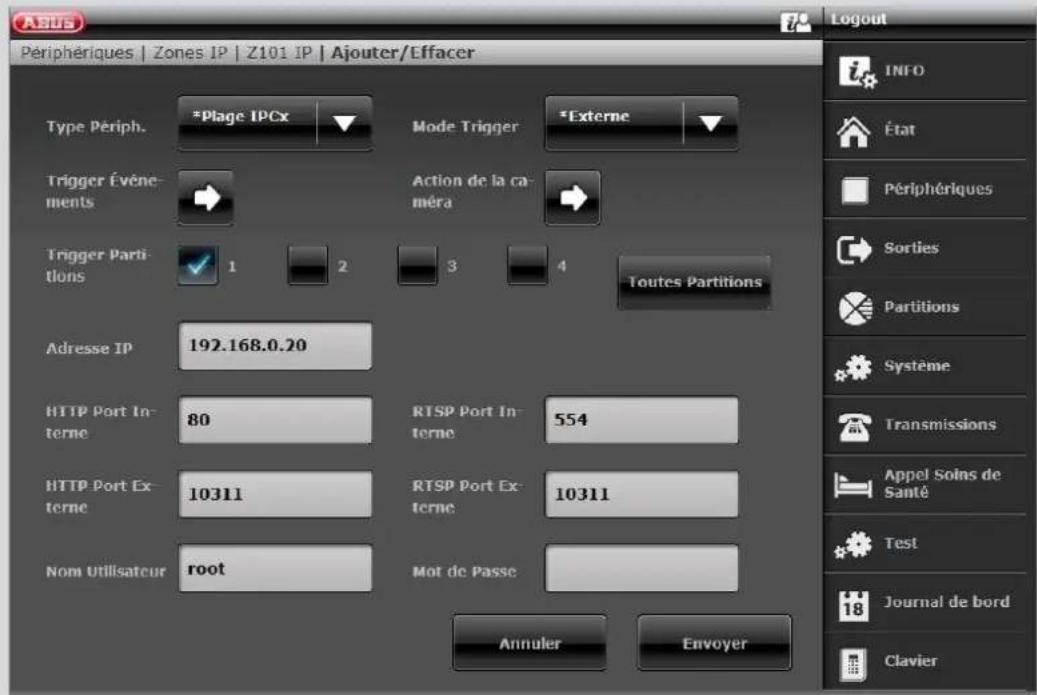Click the Transmissions telephone icon
This screenshot has height=695, width=1037.
click(x=851, y=425)
